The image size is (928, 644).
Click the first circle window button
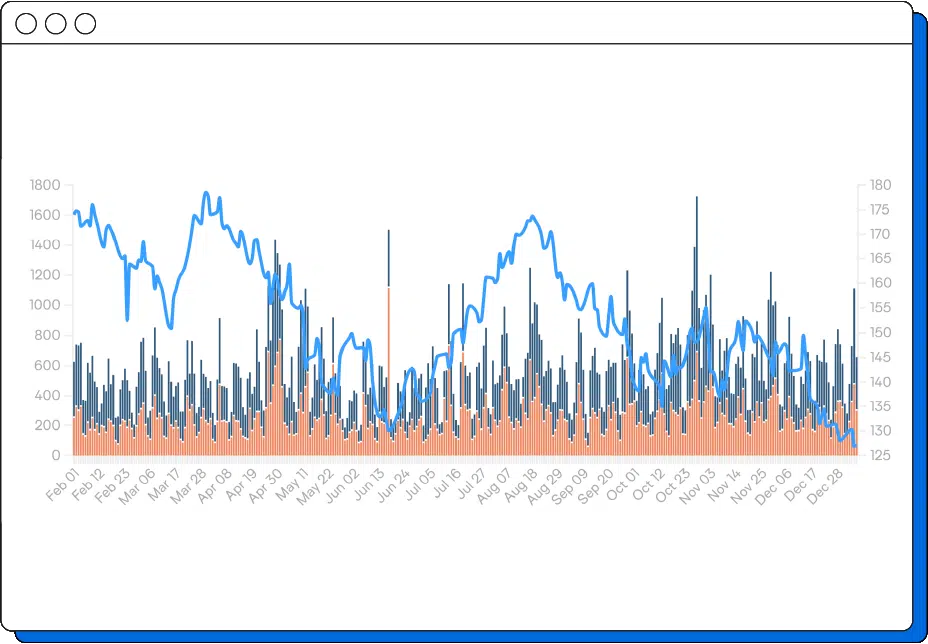[x=26, y=24]
